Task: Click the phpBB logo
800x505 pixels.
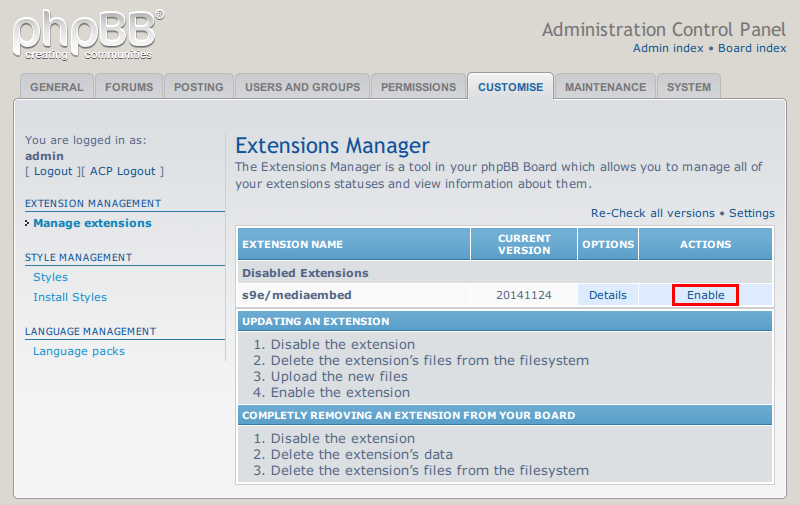Action: (x=88, y=35)
